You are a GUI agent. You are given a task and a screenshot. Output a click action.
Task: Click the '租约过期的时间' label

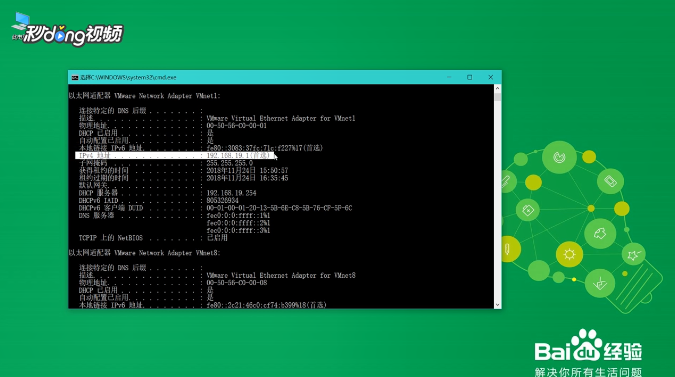[103, 178]
